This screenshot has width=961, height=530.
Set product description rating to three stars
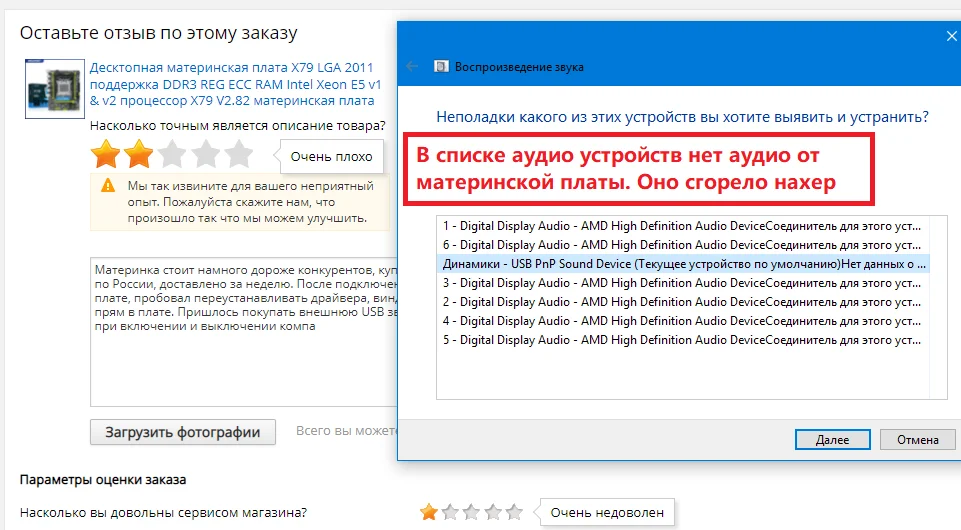[x=172, y=154]
